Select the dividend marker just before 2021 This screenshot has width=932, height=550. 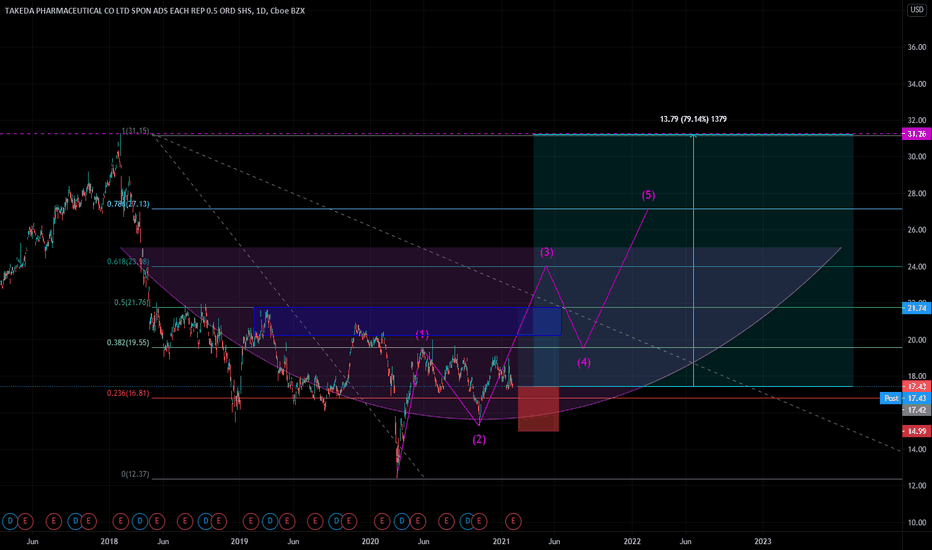coord(467,521)
